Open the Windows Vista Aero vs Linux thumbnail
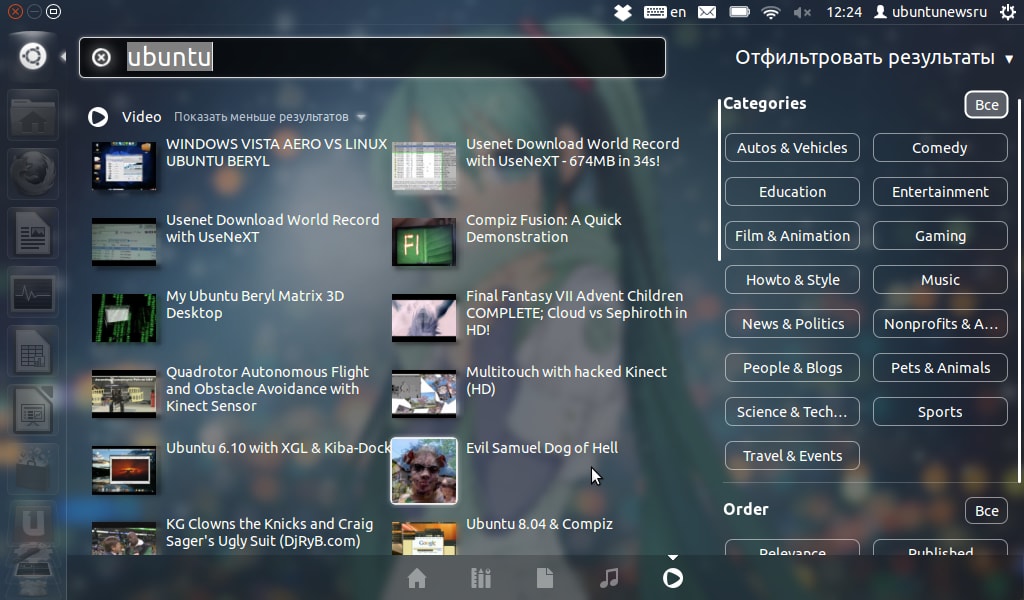1024x600 pixels. pyautogui.click(x=124, y=166)
